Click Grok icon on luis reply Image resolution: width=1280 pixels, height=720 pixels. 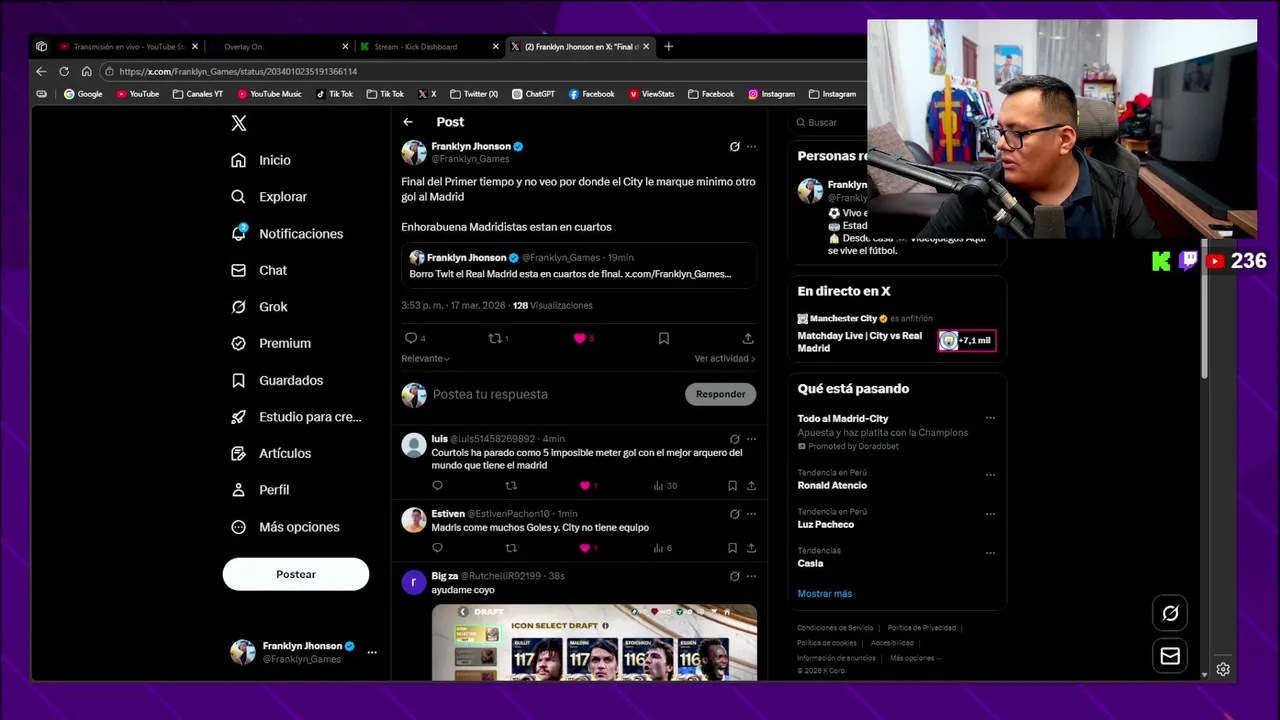[x=735, y=439]
